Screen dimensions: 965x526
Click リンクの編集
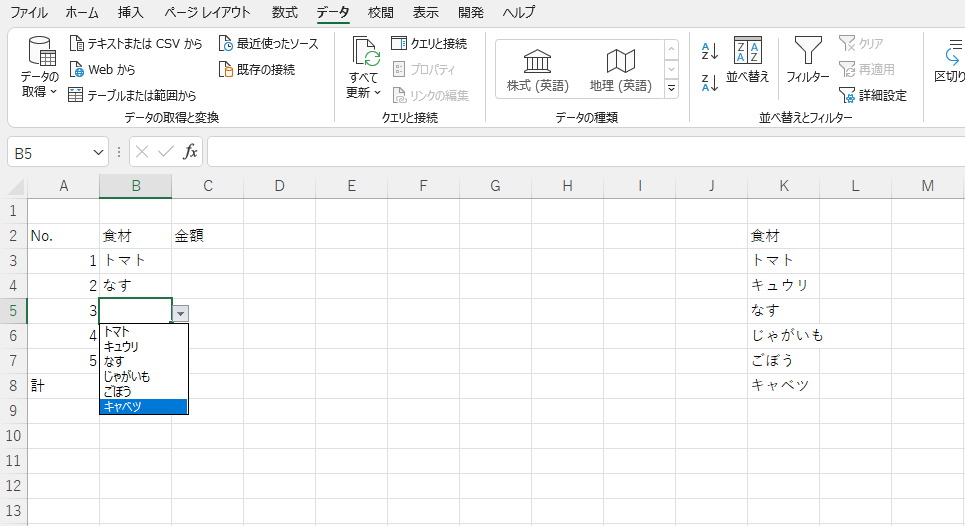point(430,95)
